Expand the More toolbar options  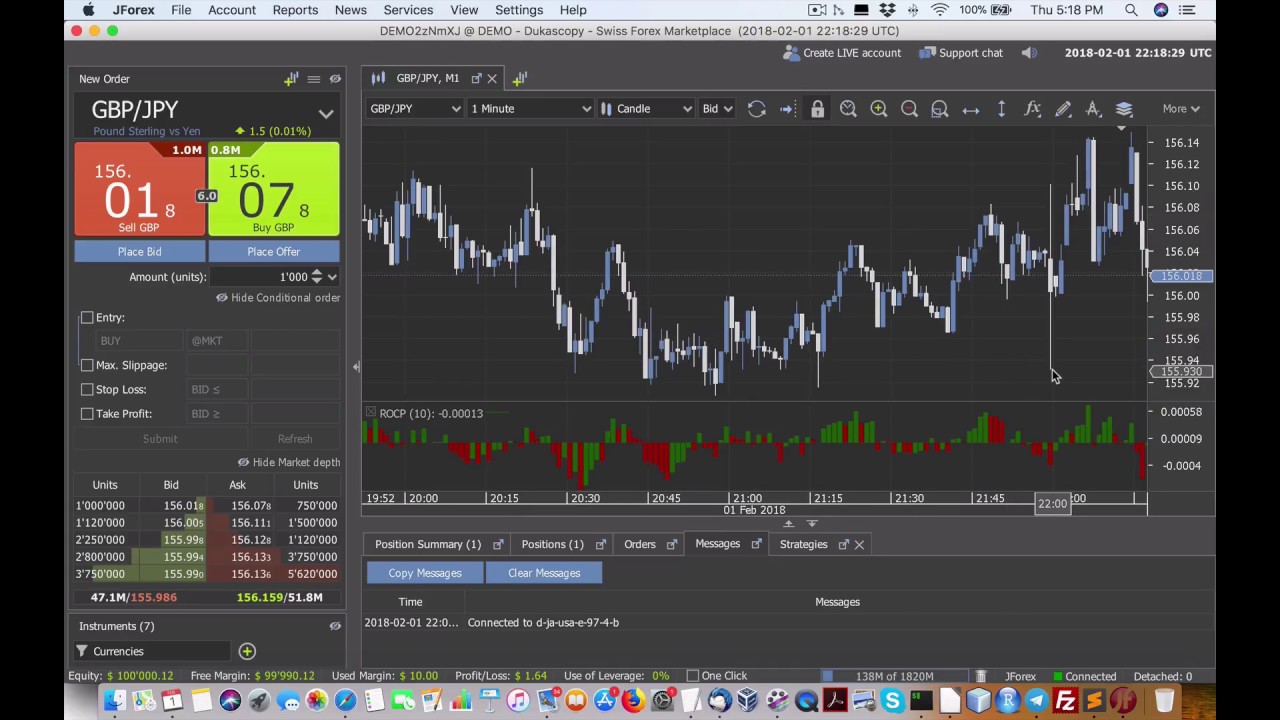(1181, 109)
